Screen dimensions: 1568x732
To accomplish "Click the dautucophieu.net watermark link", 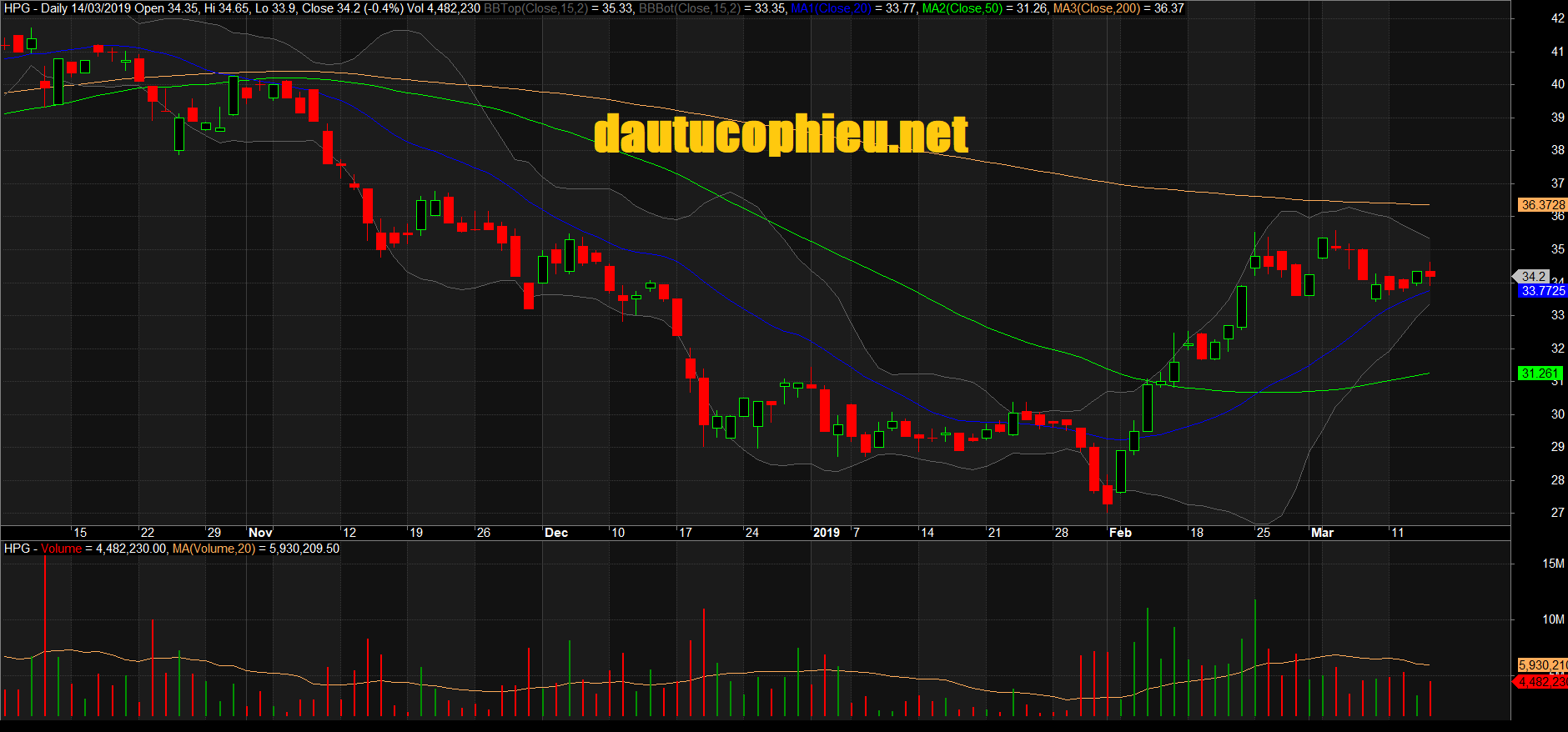I will [x=781, y=135].
